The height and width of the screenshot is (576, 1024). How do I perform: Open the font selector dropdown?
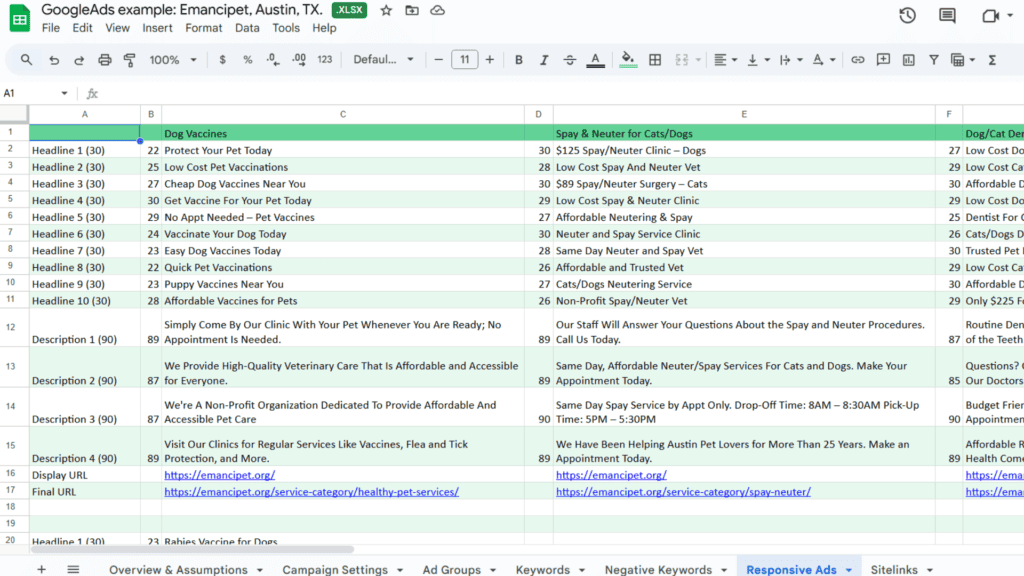[x=380, y=59]
